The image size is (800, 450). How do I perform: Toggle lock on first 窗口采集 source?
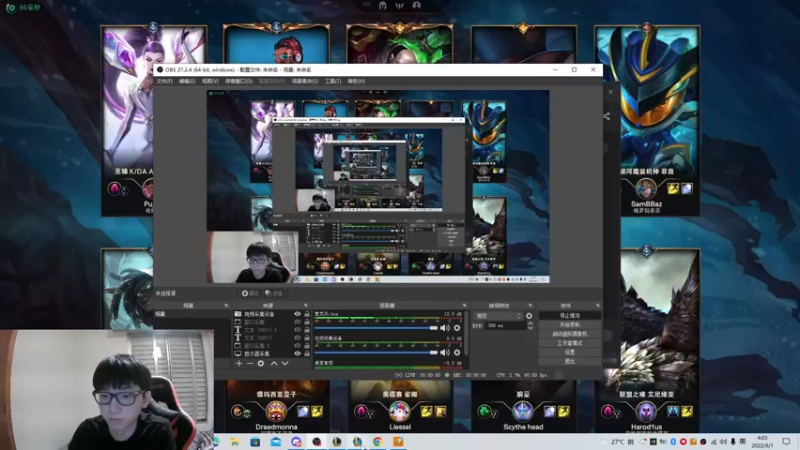pyautogui.click(x=307, y=322)
